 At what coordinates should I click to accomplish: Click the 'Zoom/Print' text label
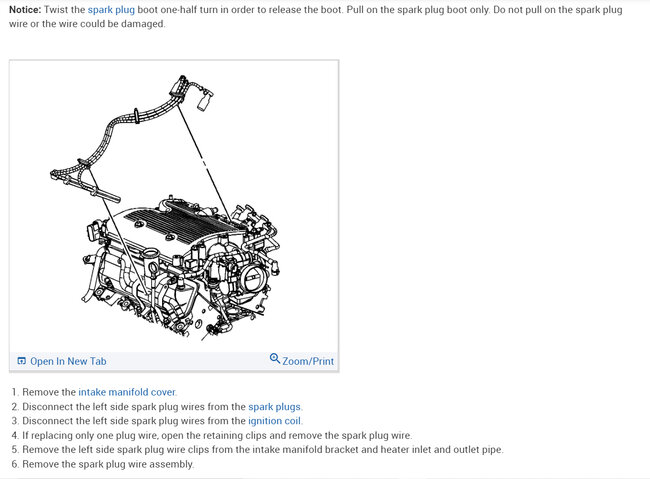[x=308, y=361]
